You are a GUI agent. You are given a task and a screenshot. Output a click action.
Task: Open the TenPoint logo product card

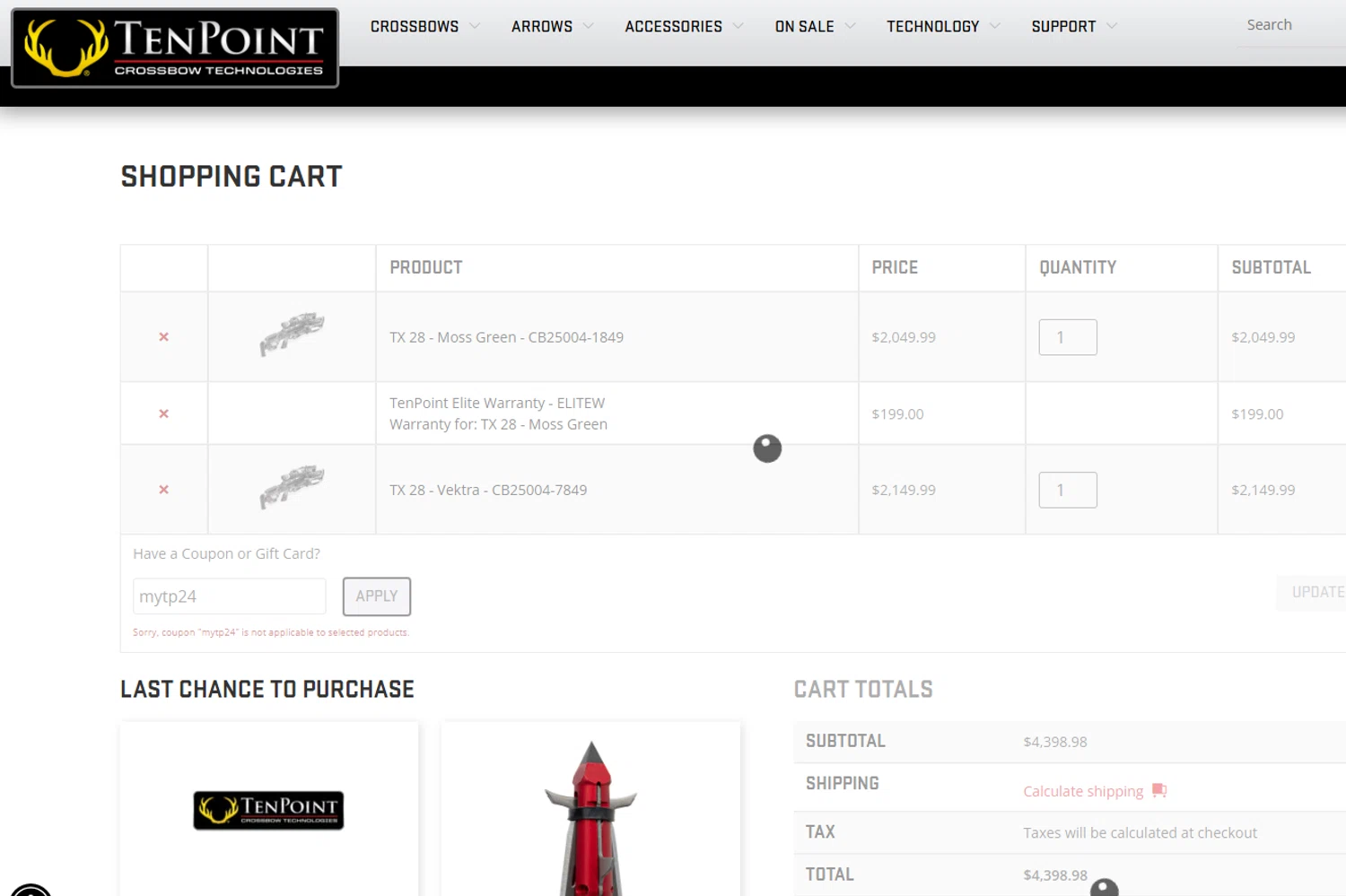[x=269, y=809]
